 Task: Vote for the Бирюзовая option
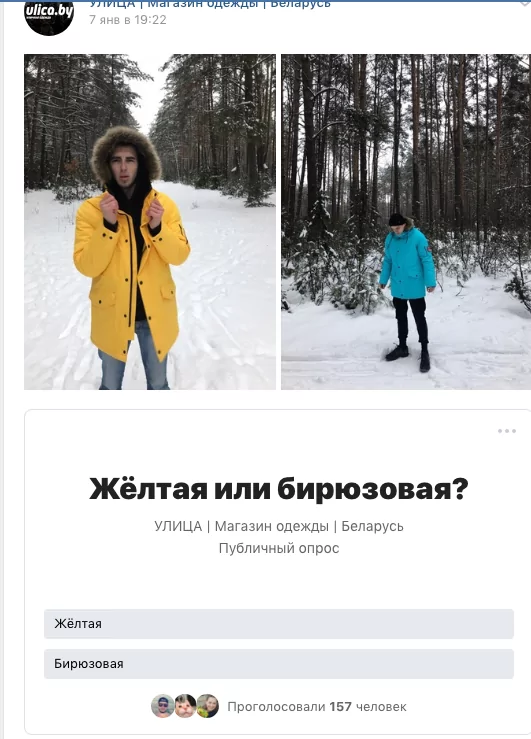278,664
